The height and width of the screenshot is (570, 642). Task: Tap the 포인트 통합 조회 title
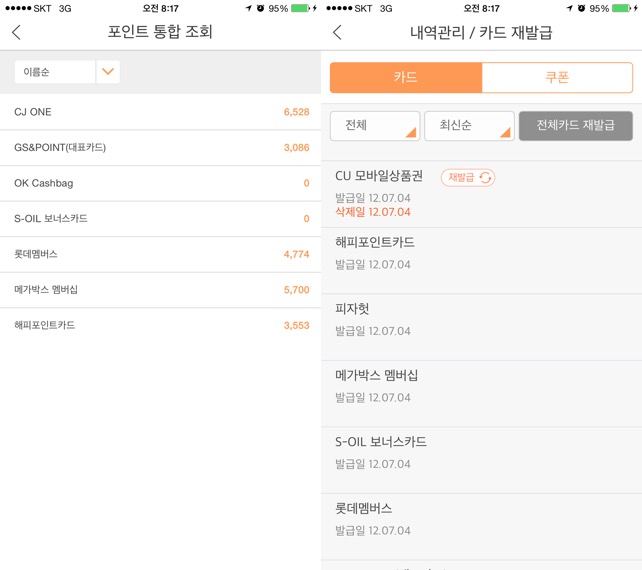pyautogui.click(x=160, y=32)
